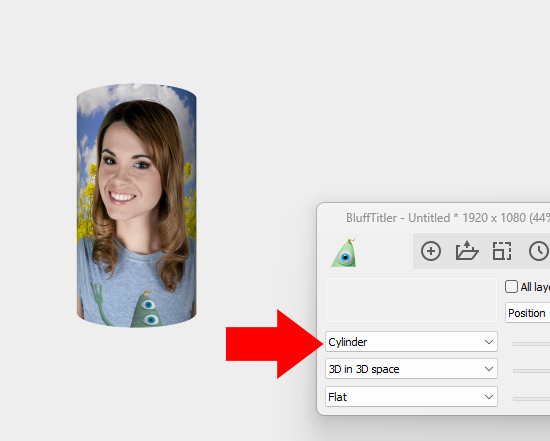Click the green one-eyed BluffTitler mascot logo
550x441 pixels.
(344, 253)
